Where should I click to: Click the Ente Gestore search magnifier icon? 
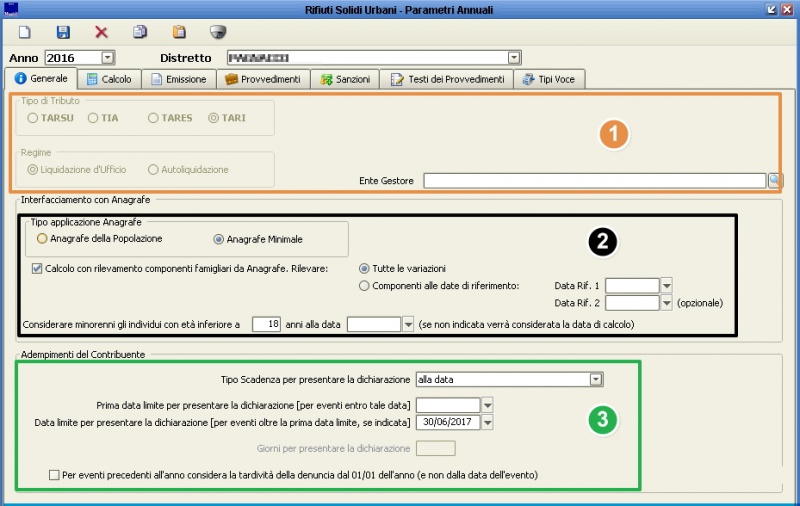774,180
